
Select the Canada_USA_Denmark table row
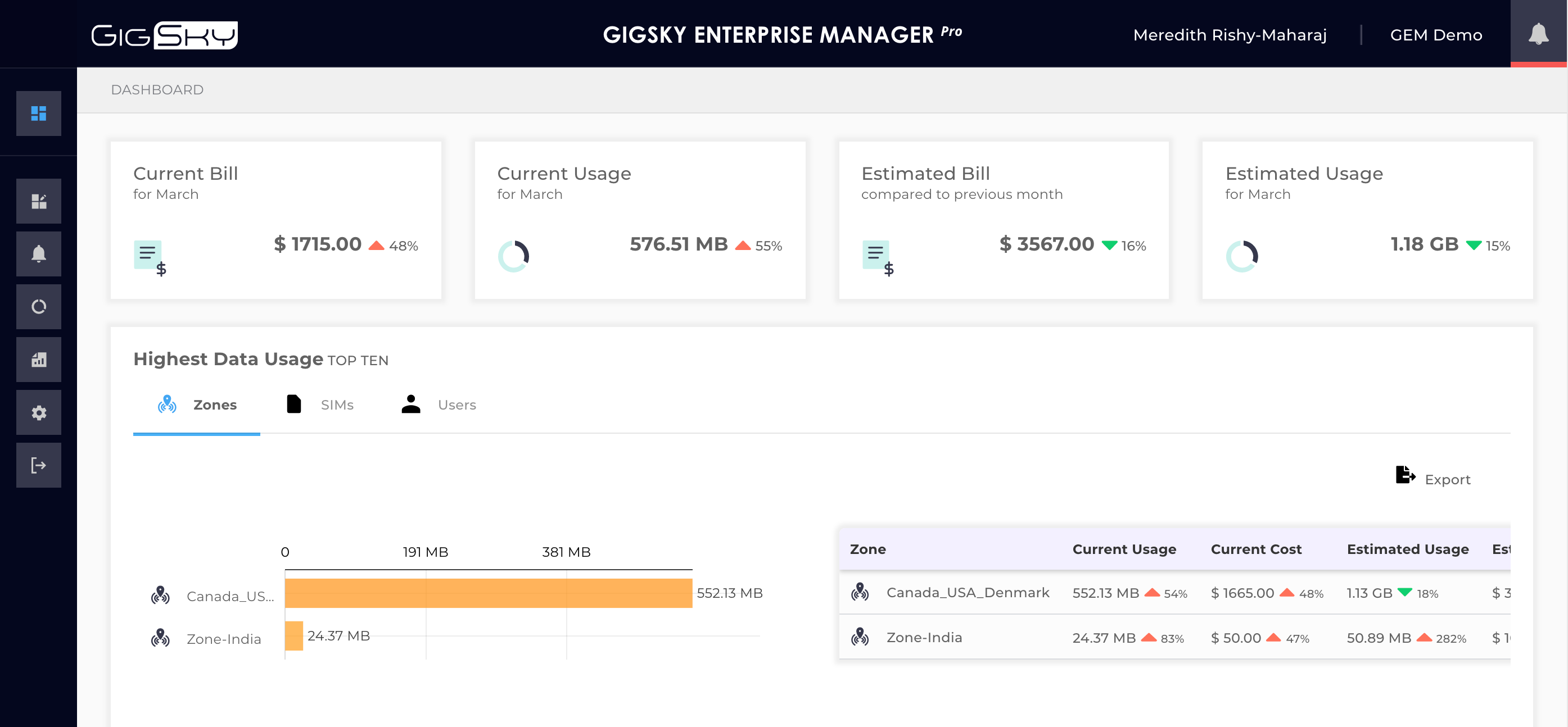(967, 593)
